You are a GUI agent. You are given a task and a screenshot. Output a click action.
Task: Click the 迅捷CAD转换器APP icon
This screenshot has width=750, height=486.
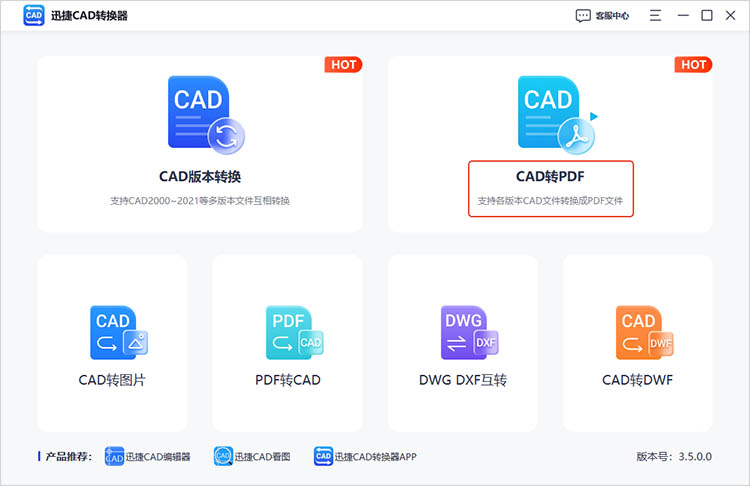(323, 456)
